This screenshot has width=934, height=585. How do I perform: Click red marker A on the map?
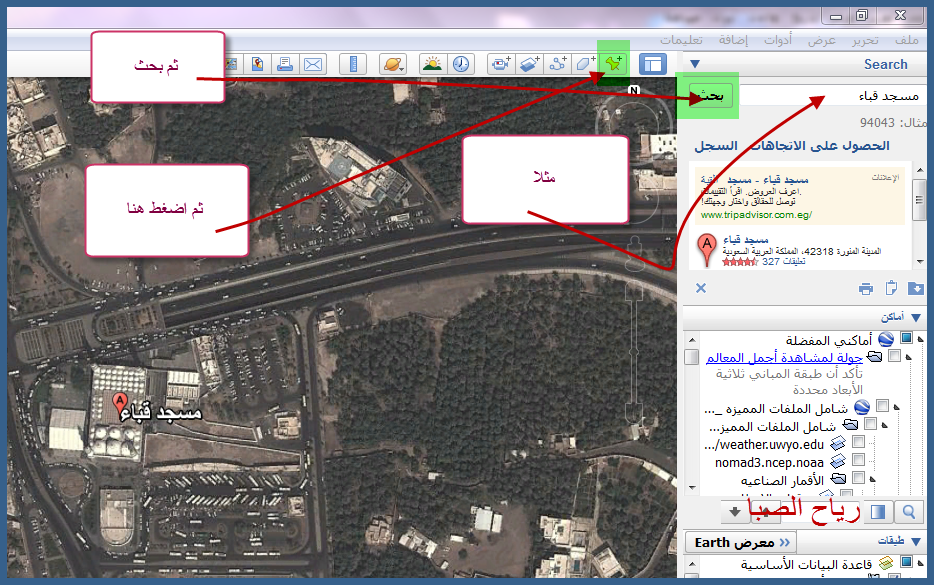[x=120, y=403]
